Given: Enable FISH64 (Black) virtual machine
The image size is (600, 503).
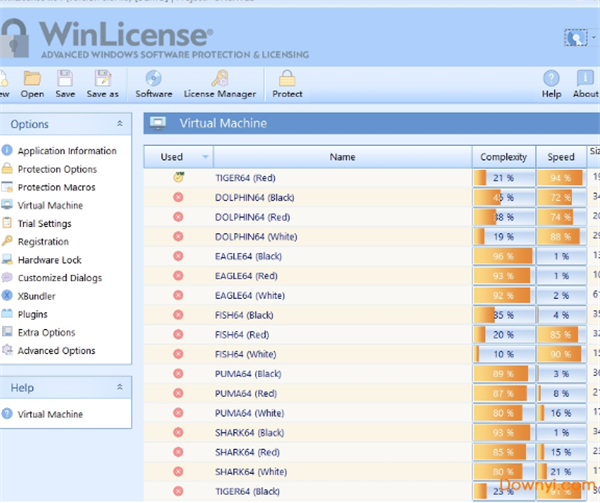Looking at the screenshot, I should click(x=178, y=315).
